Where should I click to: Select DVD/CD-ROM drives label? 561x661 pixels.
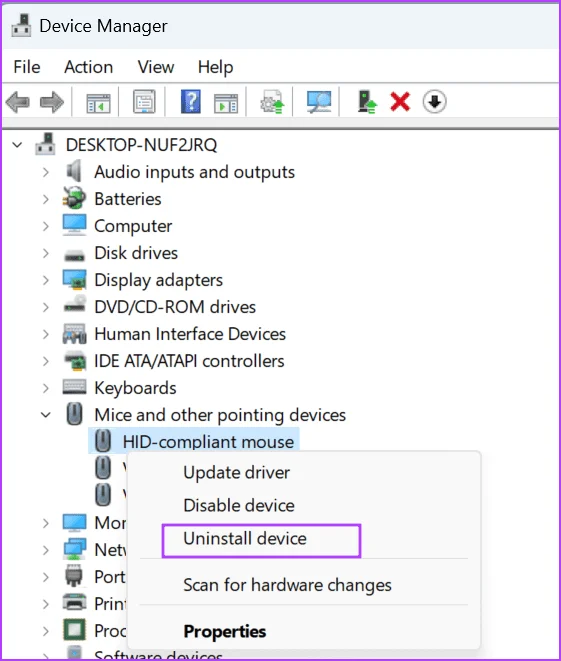[175, 307]
